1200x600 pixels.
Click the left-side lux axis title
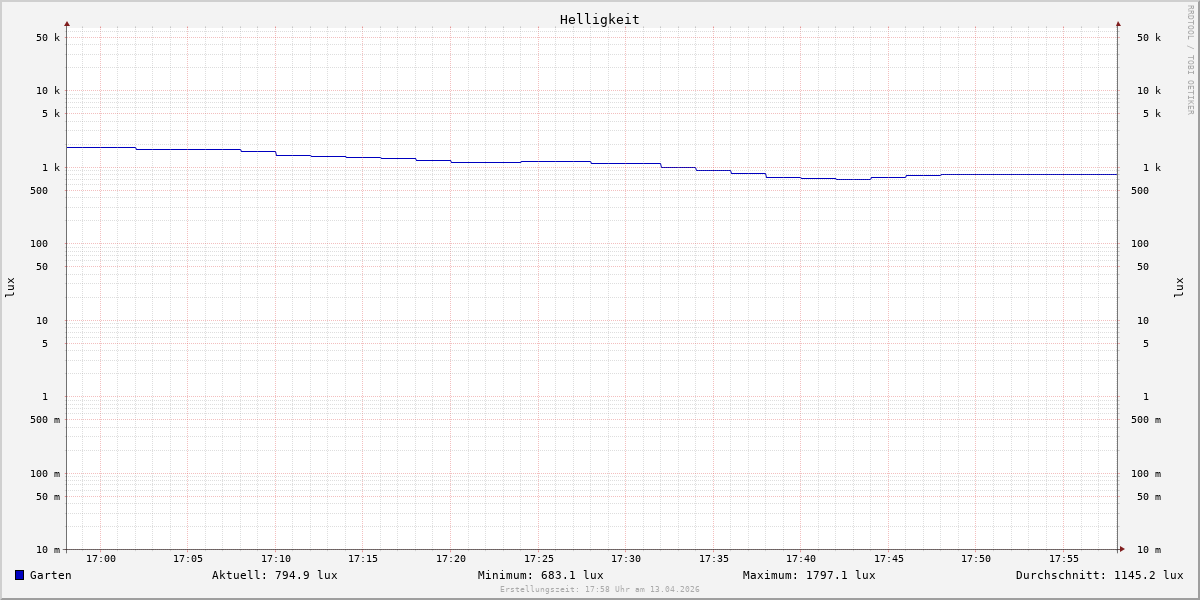[10, 287]
